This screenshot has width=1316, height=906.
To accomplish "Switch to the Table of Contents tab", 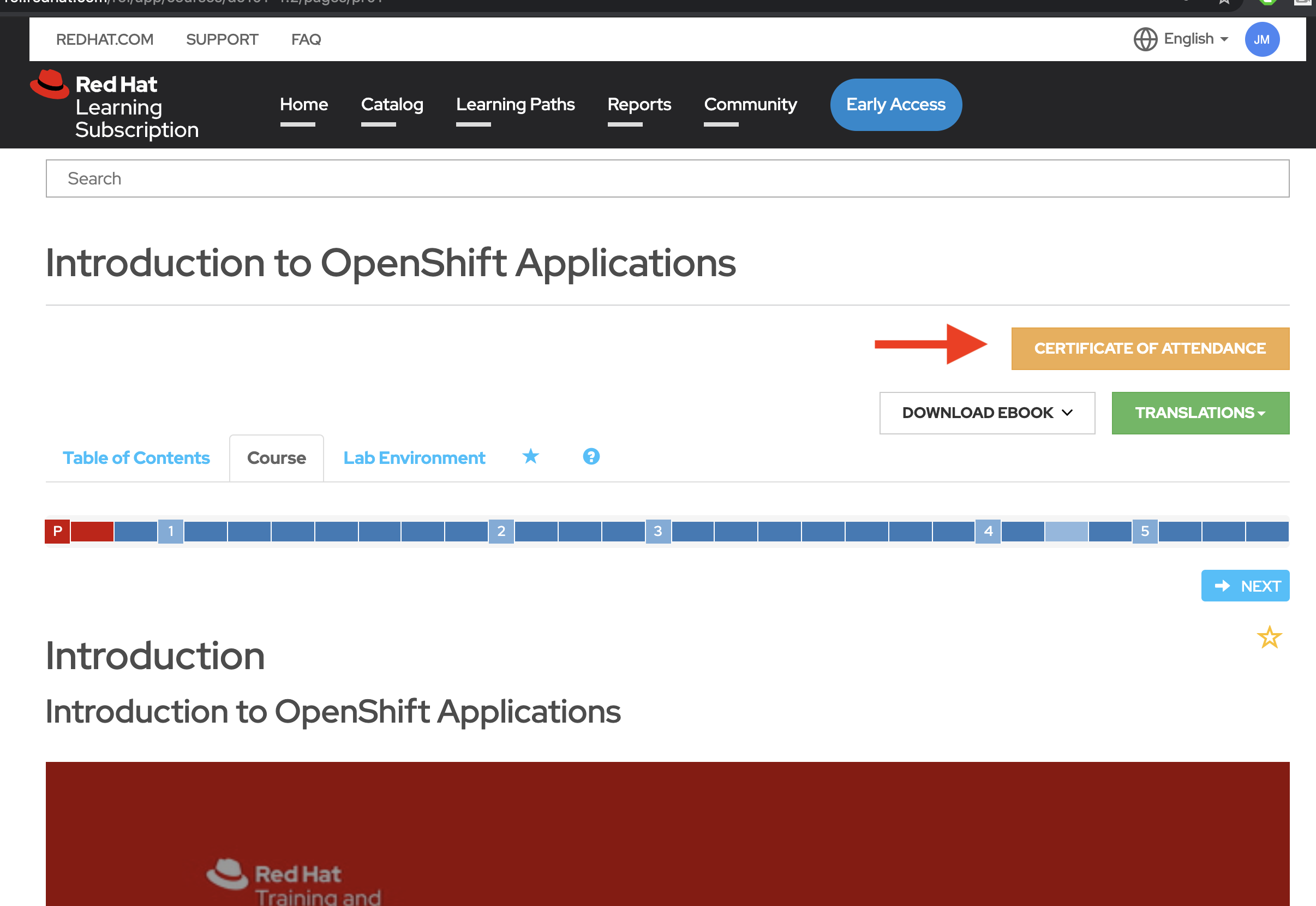I will [x=136, y=457].
